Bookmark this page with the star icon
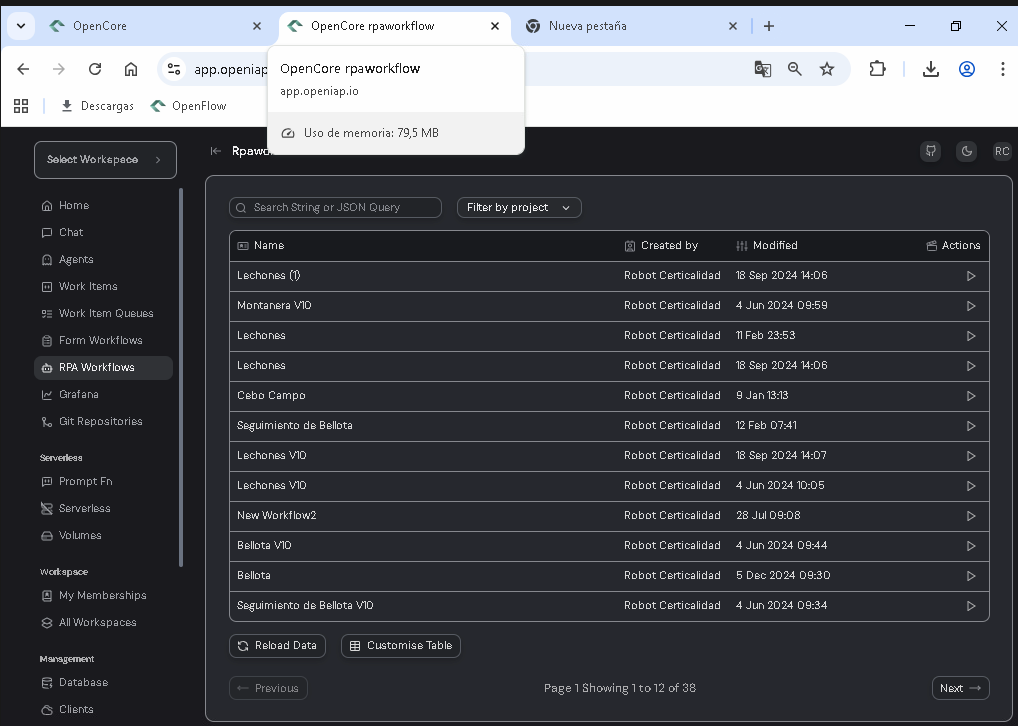This screenshot has height=726, width=1018. 827,69
